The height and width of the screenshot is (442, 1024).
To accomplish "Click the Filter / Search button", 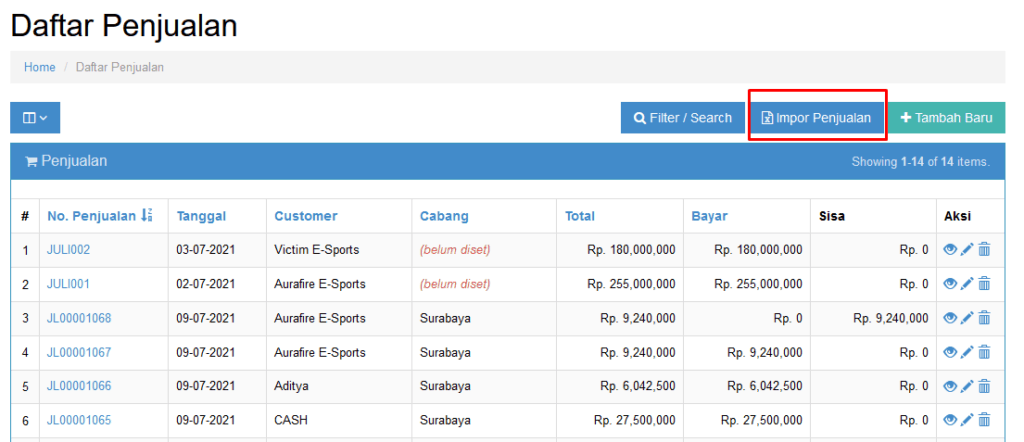I will click(682, 118).
